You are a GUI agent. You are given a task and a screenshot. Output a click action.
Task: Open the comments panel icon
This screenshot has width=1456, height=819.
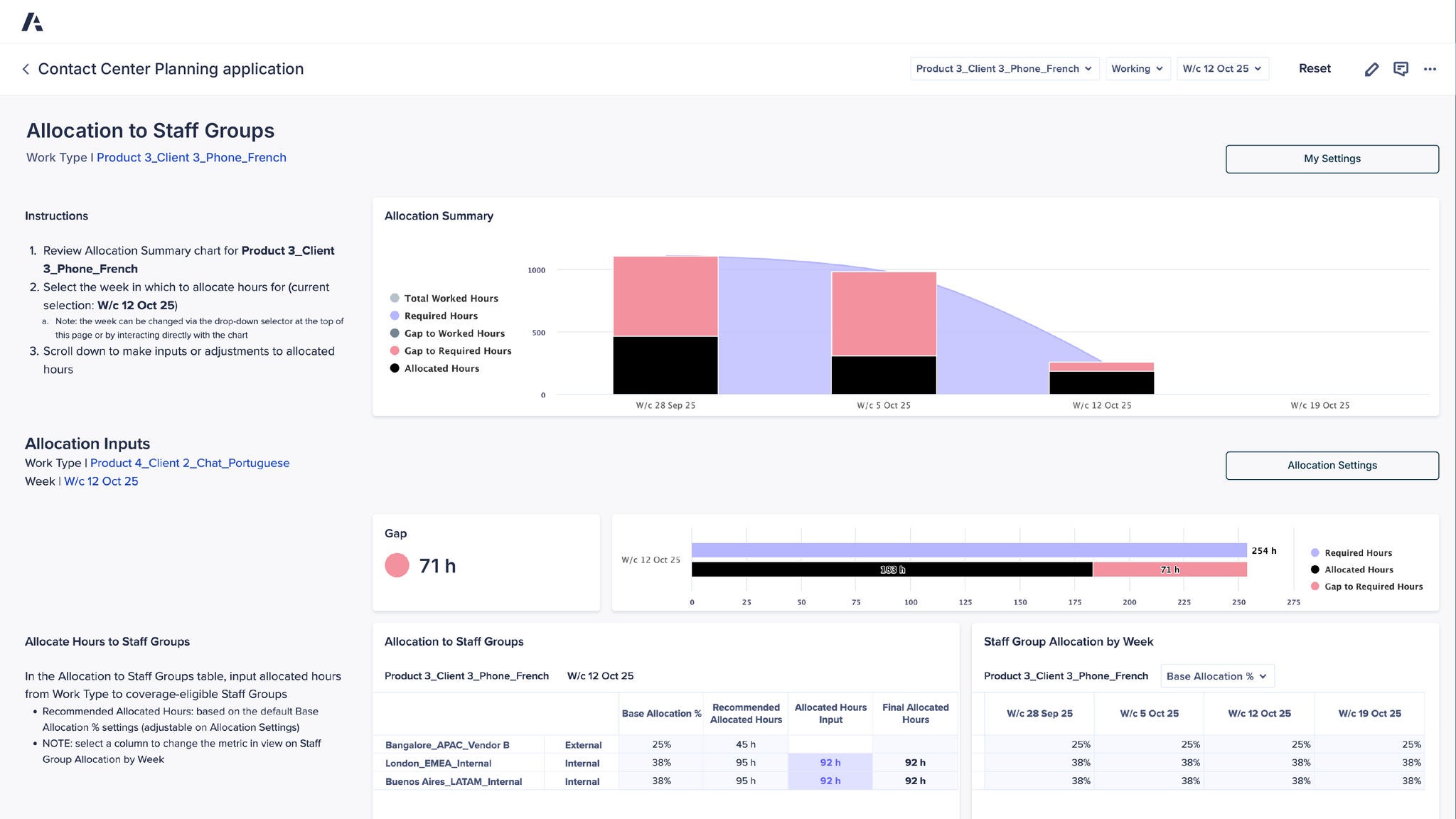point(1401,68)
